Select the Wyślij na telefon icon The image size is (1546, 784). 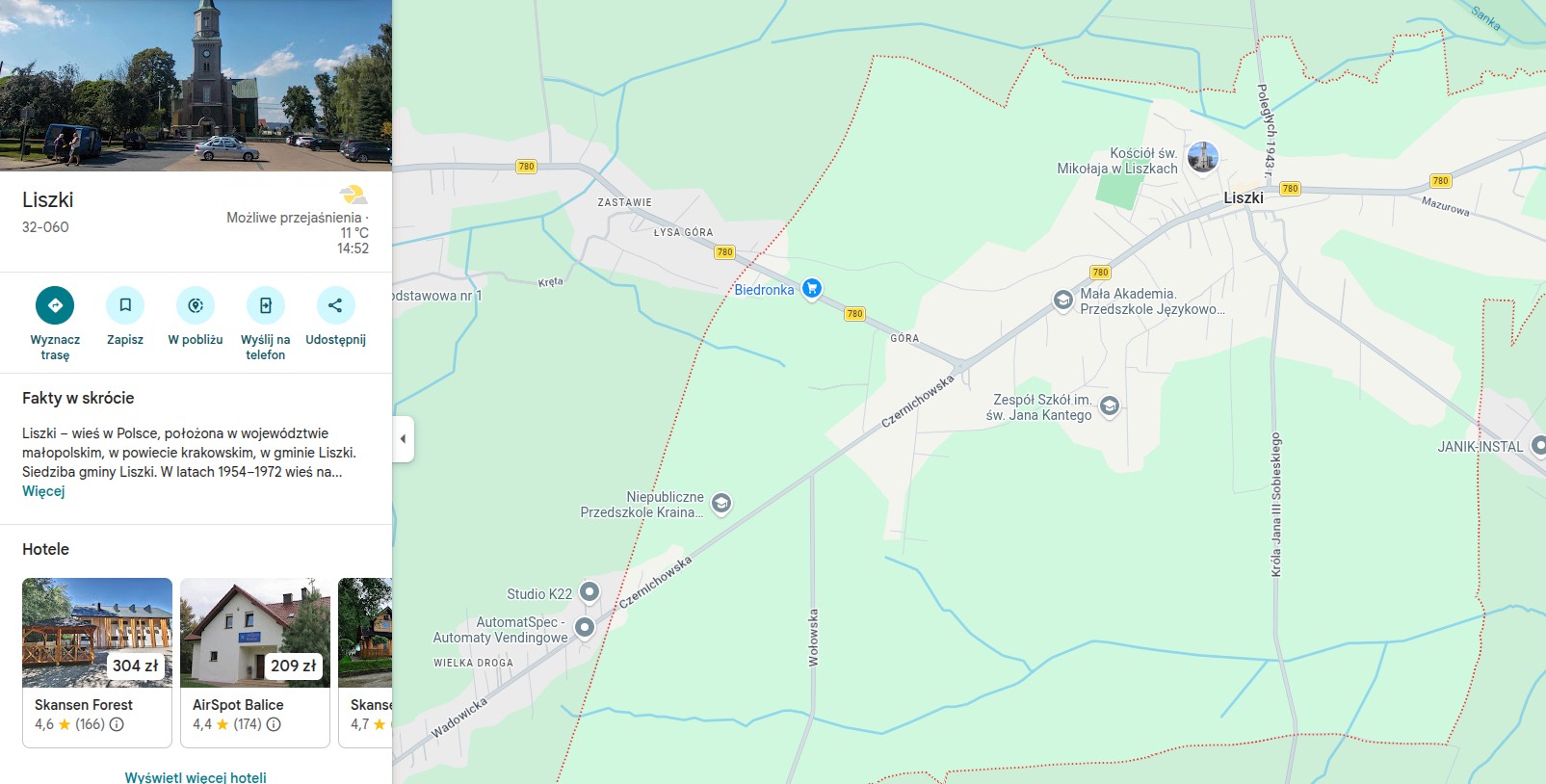[x=266, y=305]
